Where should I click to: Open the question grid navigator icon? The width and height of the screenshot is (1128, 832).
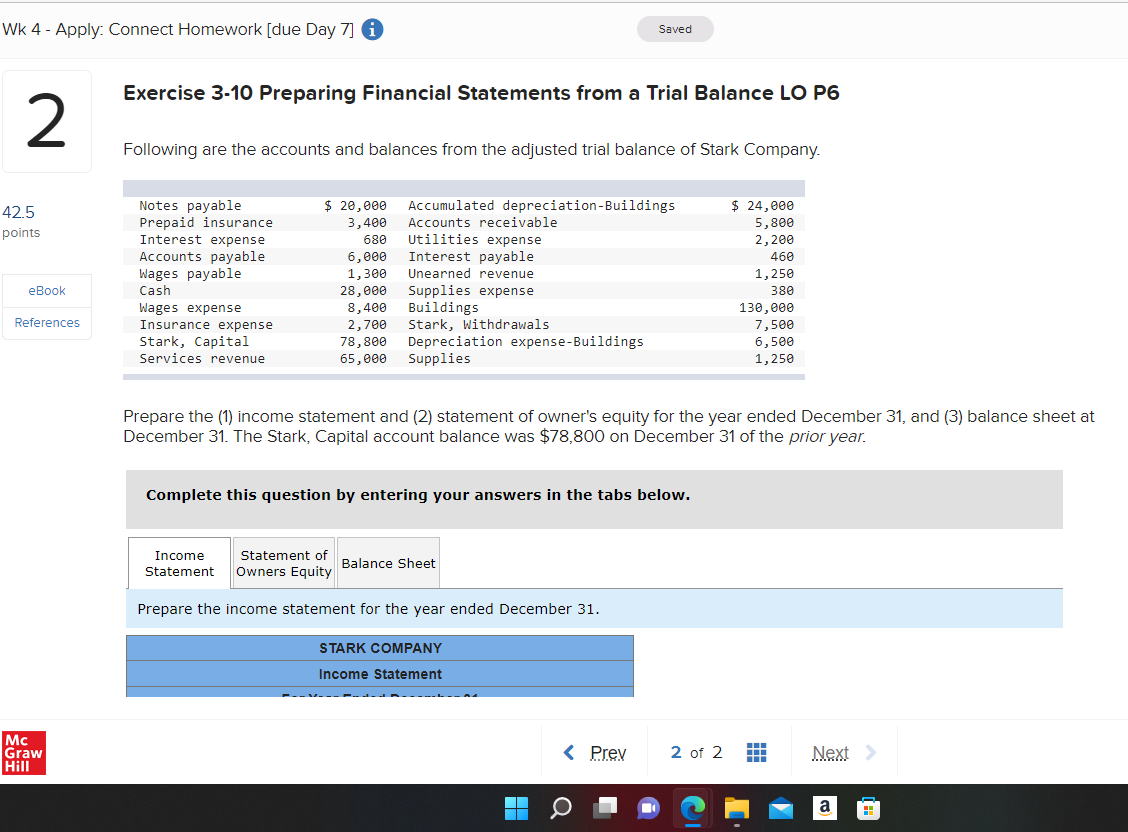756,752
